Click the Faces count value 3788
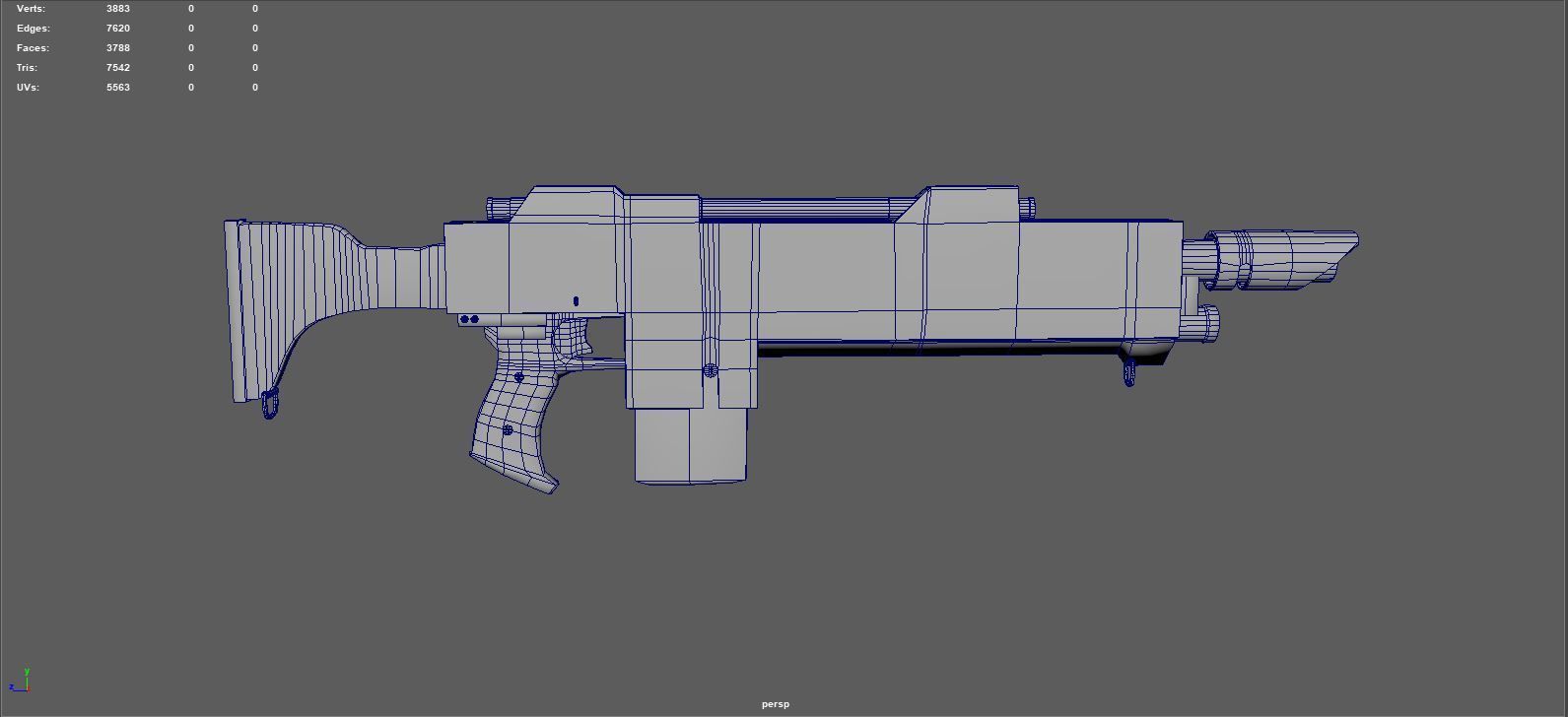This screenshot has height=717, width=1568. 118,47
